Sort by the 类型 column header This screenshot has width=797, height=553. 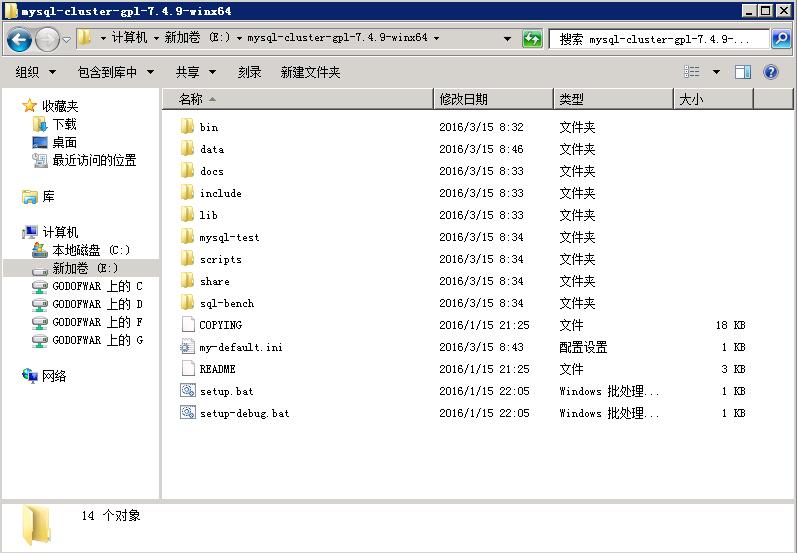pos(613,99)
